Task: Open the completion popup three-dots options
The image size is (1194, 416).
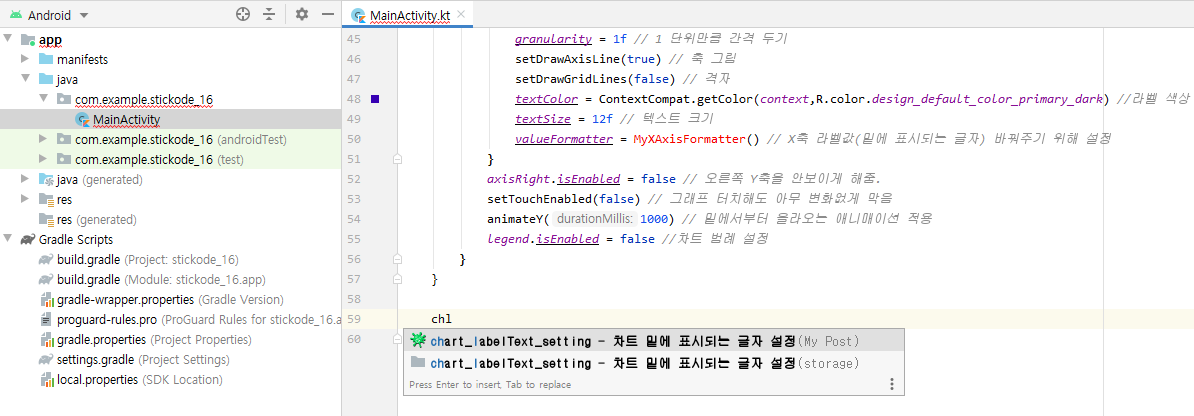Action: tap(892, 385)
